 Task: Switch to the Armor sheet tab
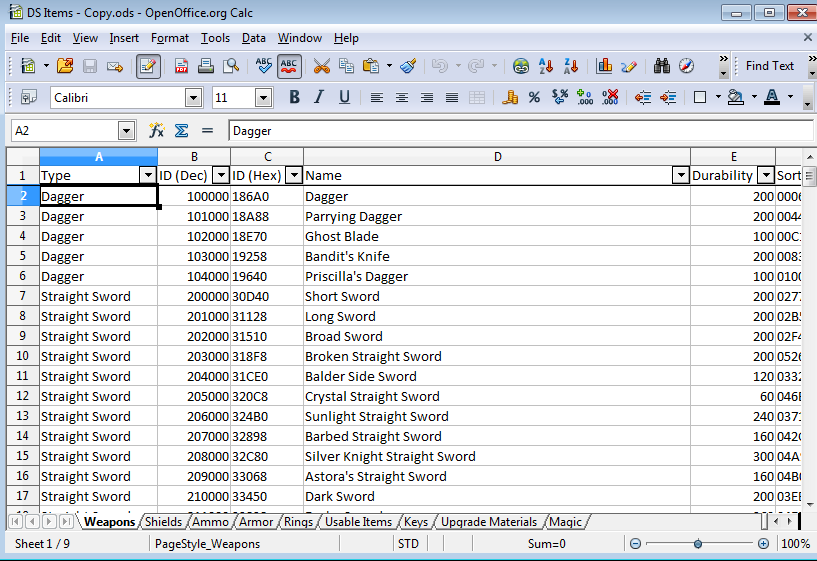point(256,521)
